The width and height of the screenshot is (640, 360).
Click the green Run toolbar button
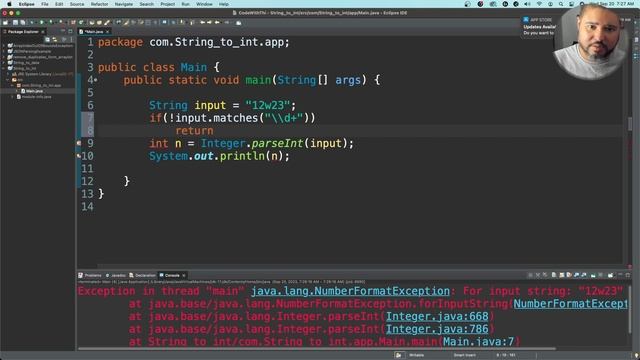[x=42, y=22]
